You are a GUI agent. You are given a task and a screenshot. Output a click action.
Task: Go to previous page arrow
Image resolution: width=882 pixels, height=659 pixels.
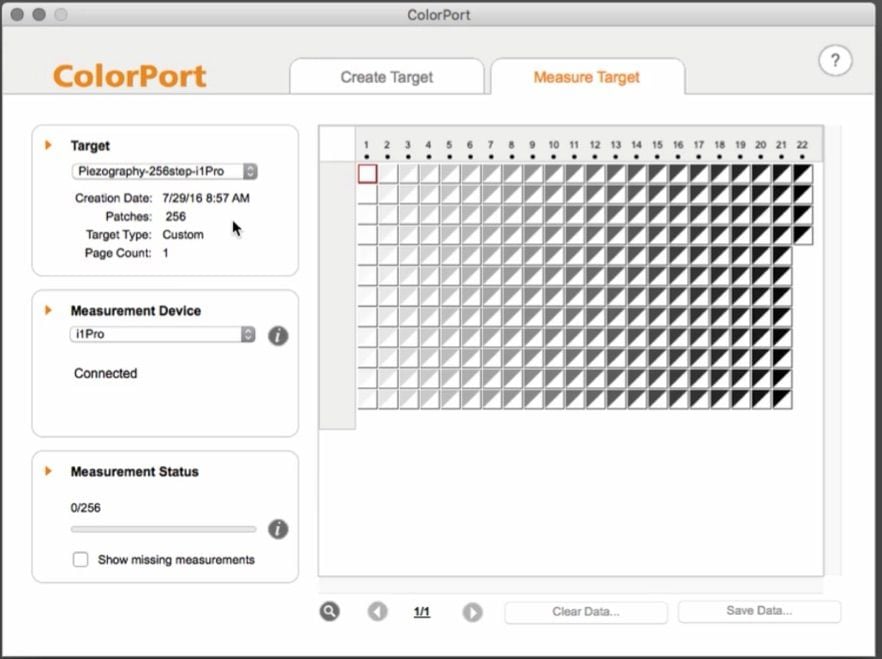pos(377,611)
